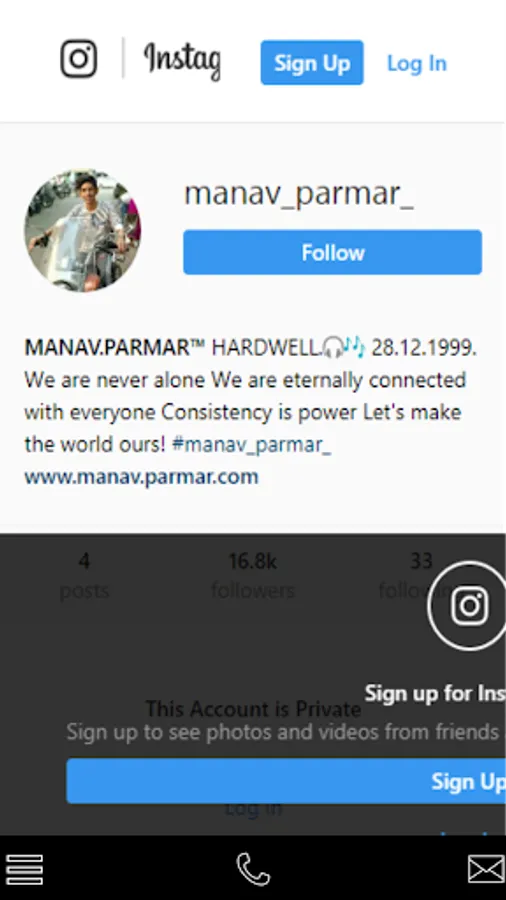Tap the phone call icon in bottom bar
This screenshot has height=900, width=506.
click(x=253, y=870)
